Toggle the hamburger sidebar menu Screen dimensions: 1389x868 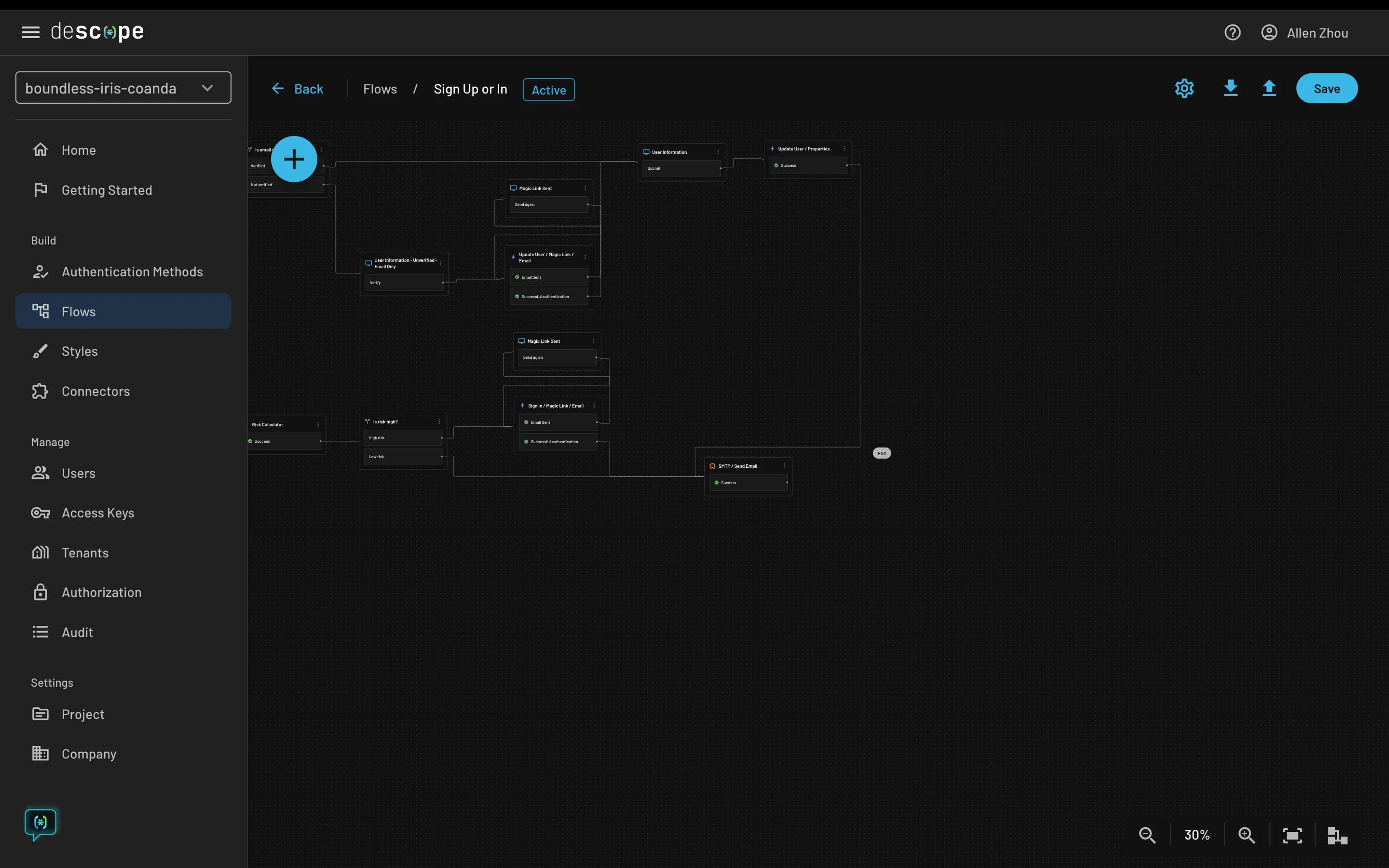click(30, 32)
